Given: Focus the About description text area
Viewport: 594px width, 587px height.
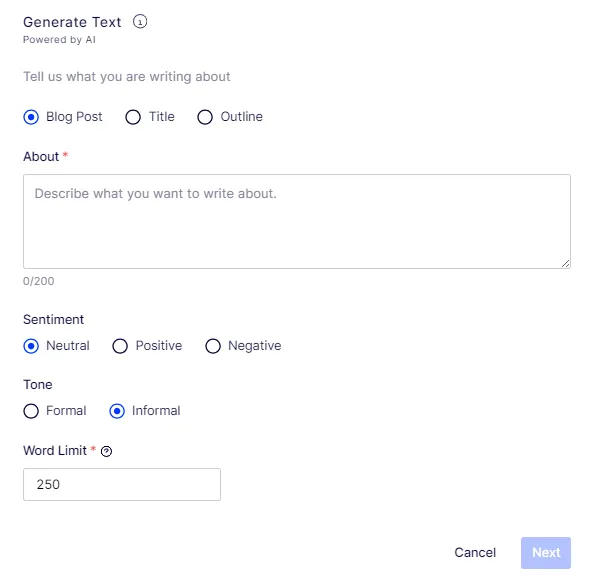Looking at the screenshot, I should click(297, 222).
